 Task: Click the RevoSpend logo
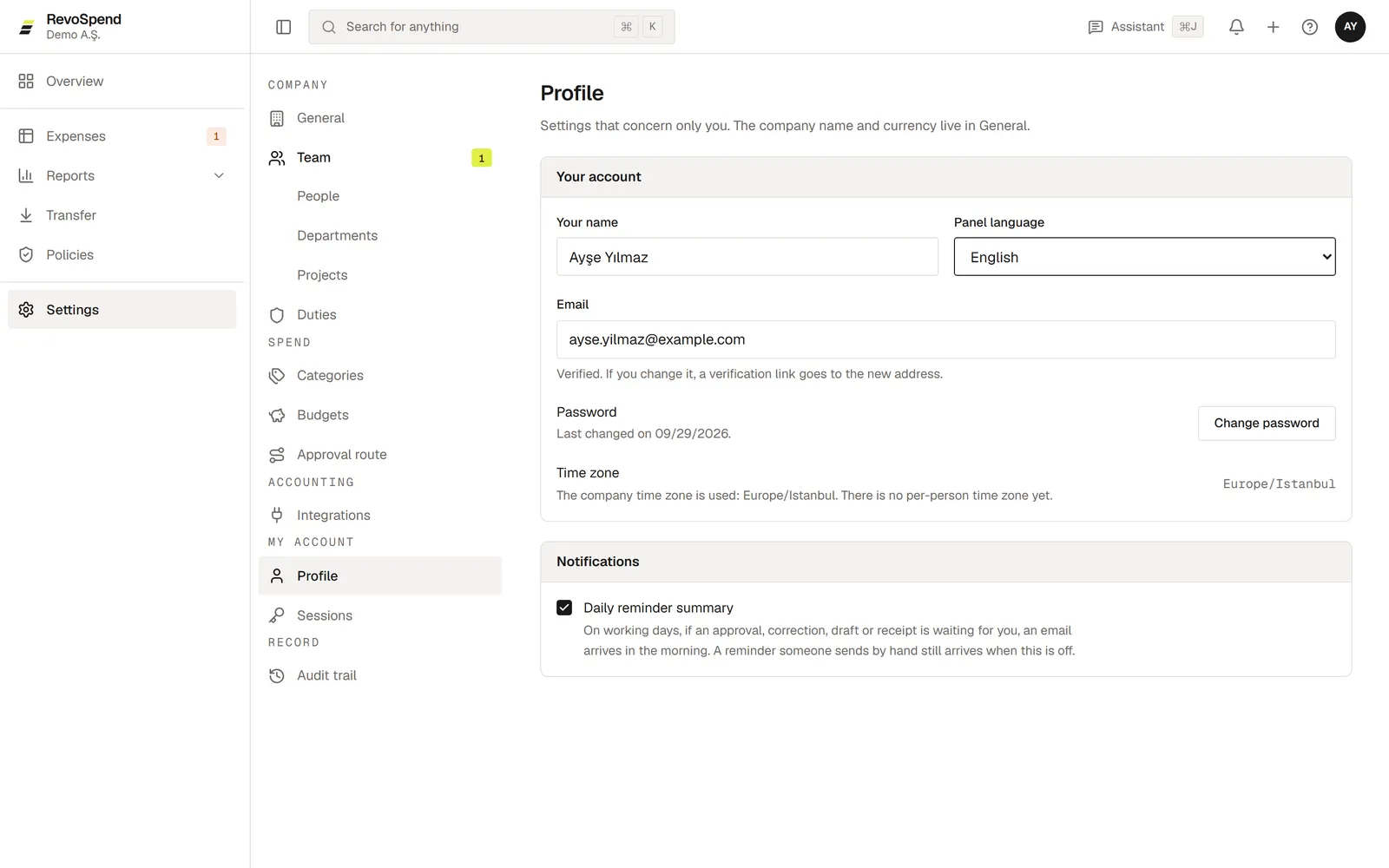[27, 27]
